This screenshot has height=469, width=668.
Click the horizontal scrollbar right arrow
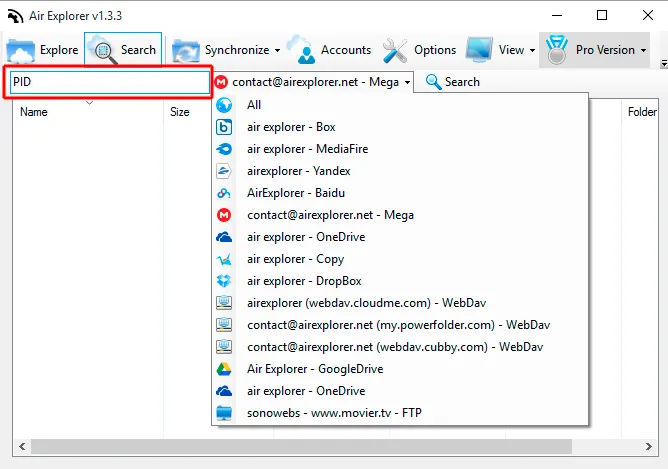coord(648,446)
